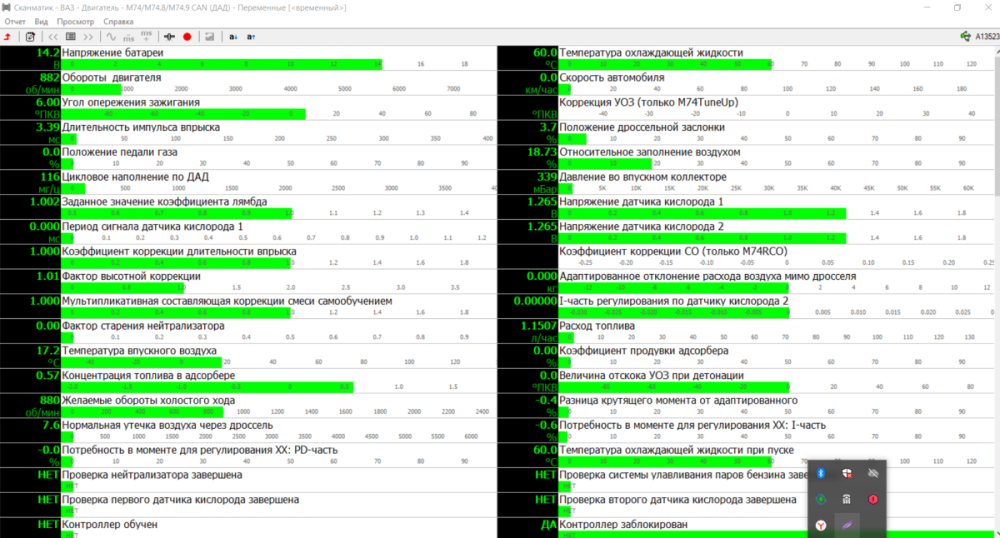The width and height of the screenshot is (1000, 538).
Task: Select the Положение педали газа row
Action: 248,157
